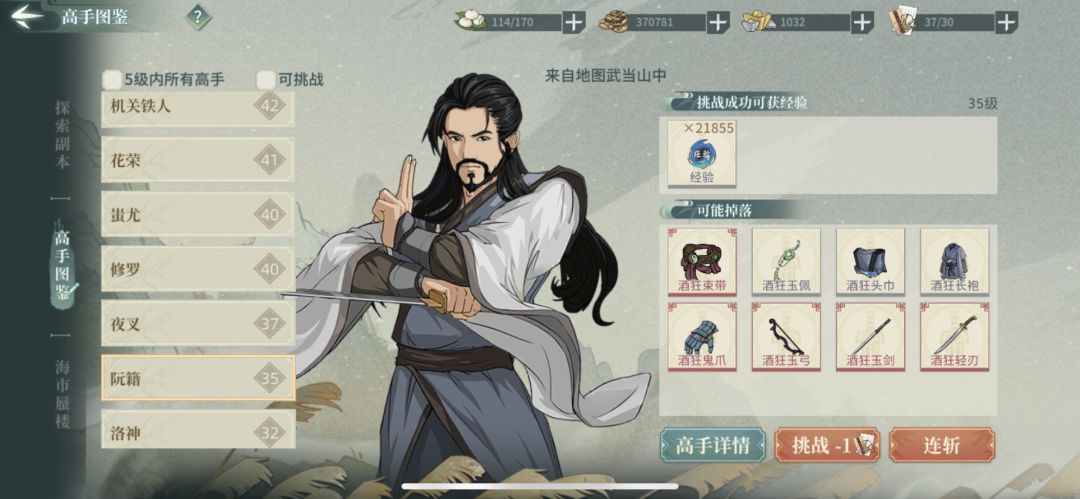Toggle the 可挑战 filter checkbox
1080x499 pixels.
266,80
